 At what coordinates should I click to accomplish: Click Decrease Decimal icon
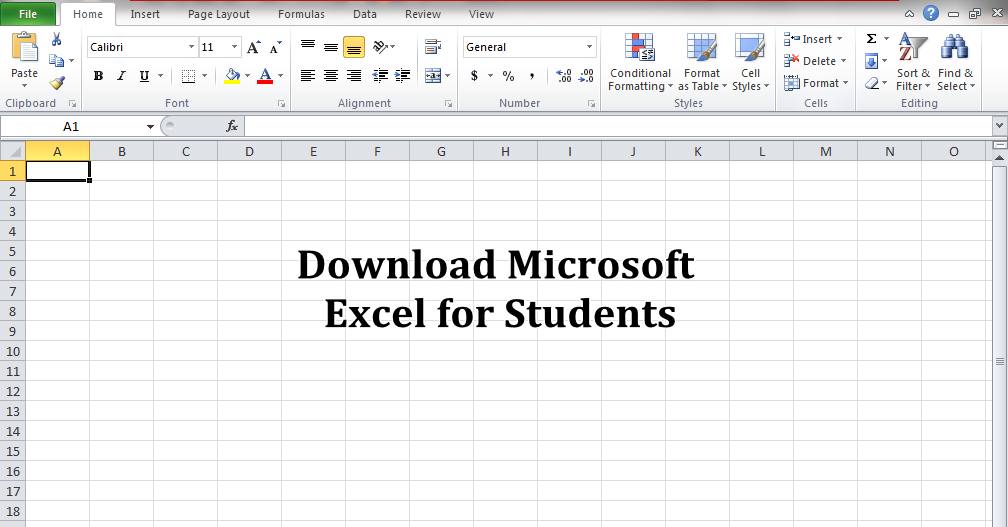pyautogui.click(x=586, y=76)
